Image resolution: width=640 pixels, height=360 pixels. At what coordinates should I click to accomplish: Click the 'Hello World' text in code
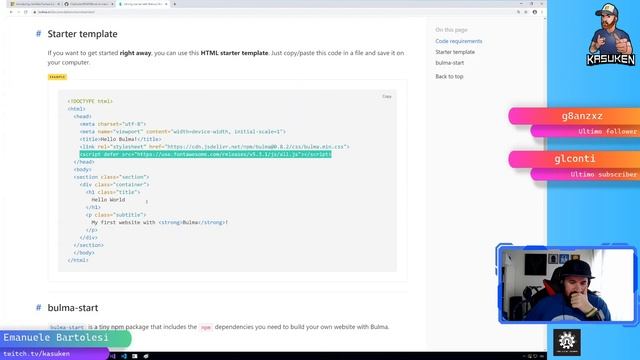108,200
